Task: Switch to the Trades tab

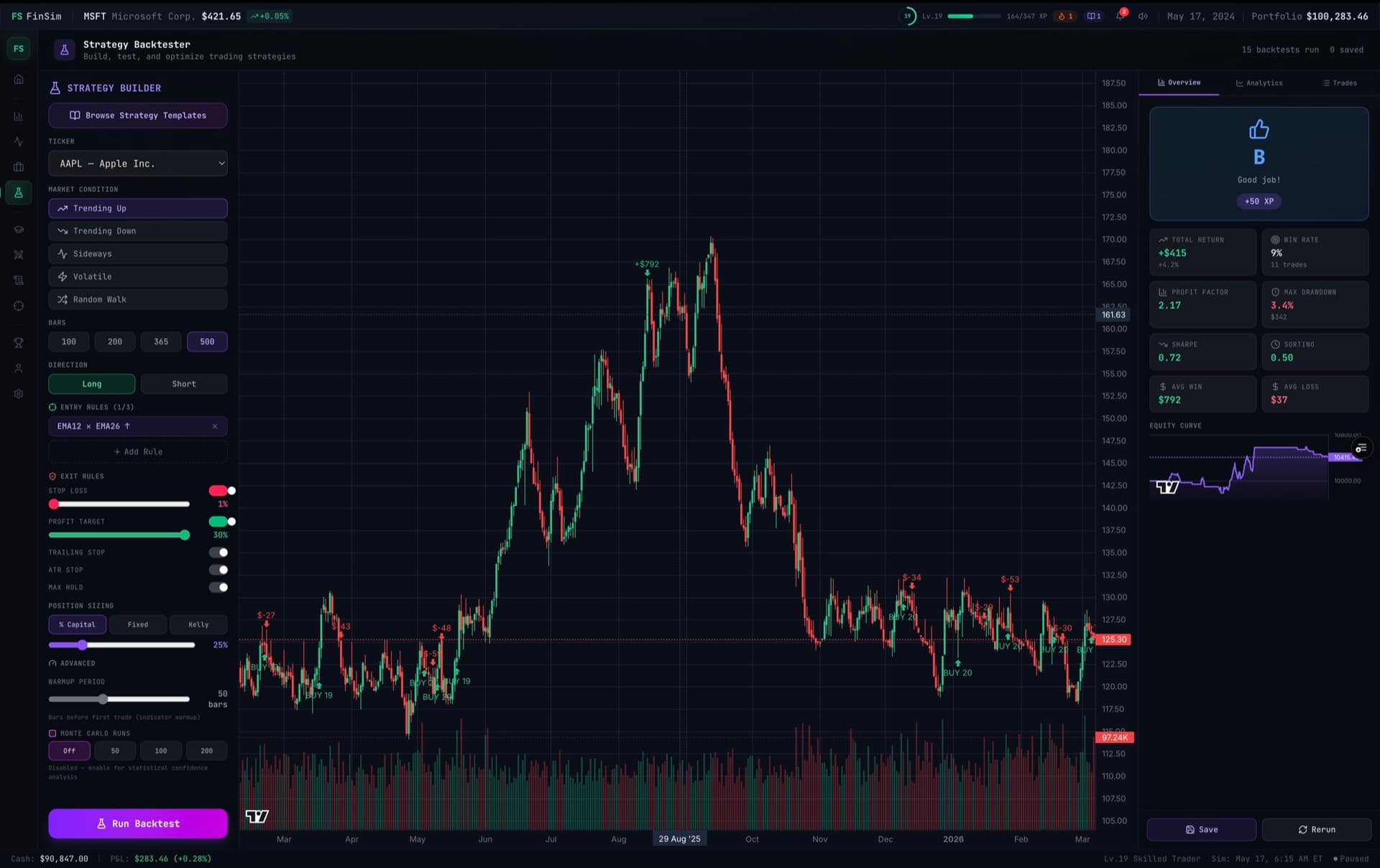Action: tap(1340, 83)
